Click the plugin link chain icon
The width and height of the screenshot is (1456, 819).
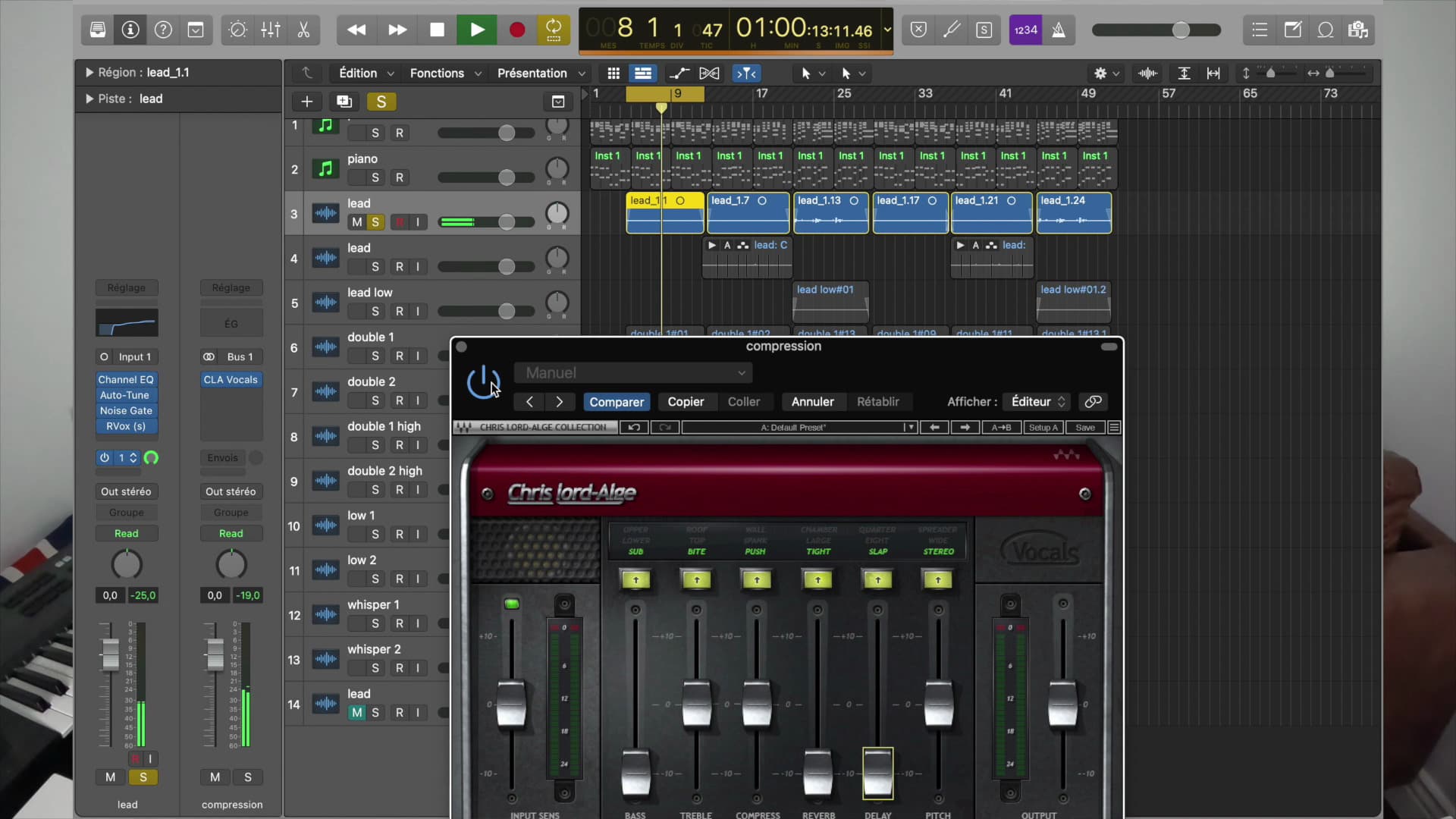click(1093, 402)
